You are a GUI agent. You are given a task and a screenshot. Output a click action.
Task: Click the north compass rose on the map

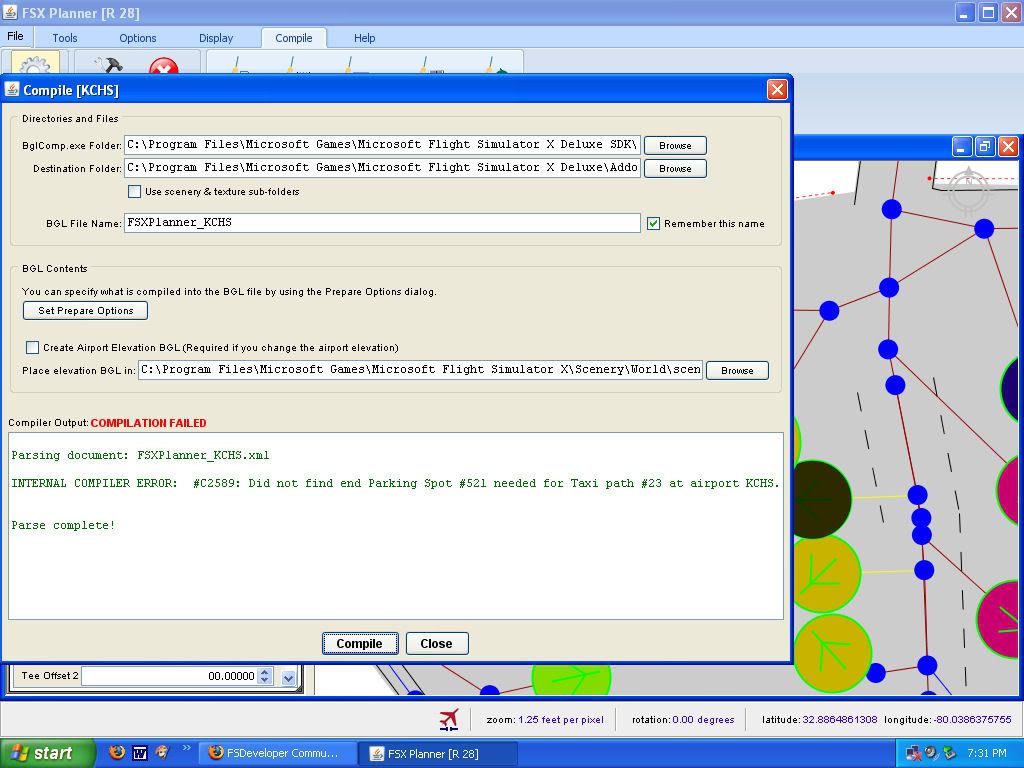tap(968, 190)
